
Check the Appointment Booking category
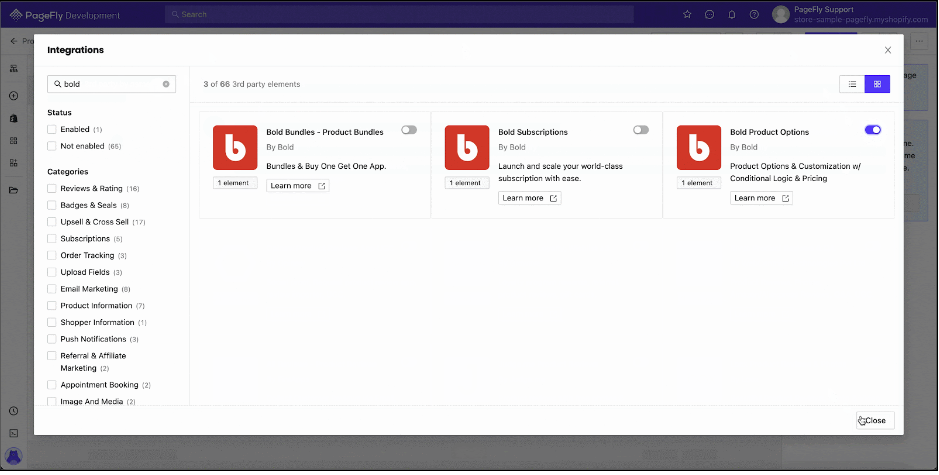52,385
